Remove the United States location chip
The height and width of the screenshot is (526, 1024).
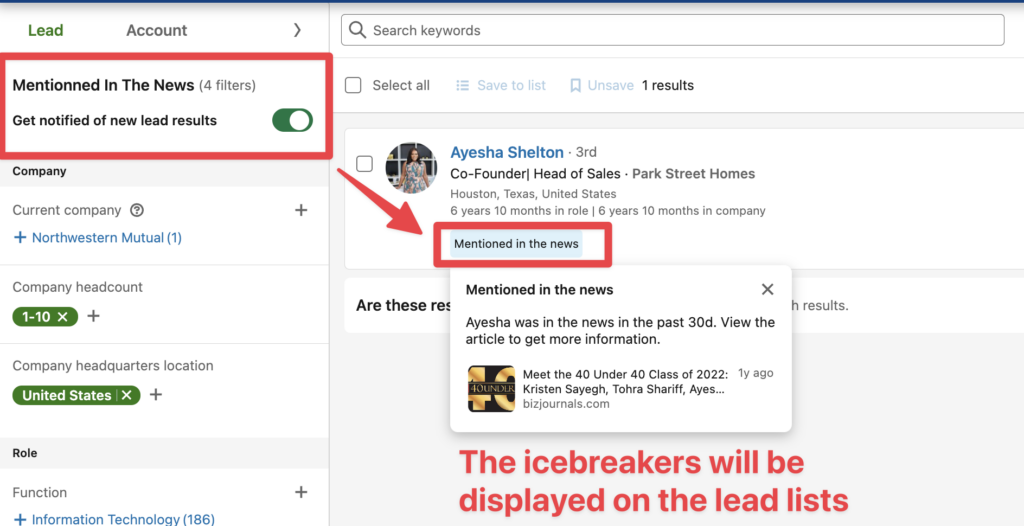pos(127,395)
